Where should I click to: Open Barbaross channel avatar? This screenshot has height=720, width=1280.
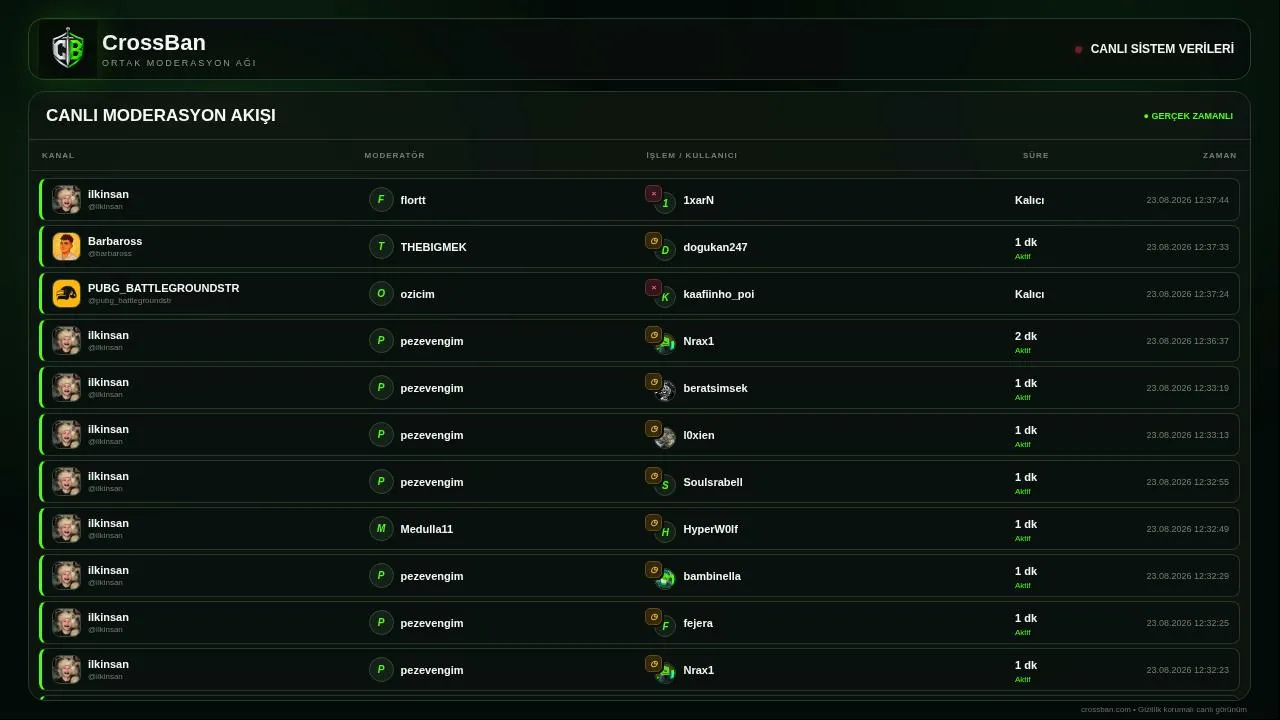coord(66,247)
